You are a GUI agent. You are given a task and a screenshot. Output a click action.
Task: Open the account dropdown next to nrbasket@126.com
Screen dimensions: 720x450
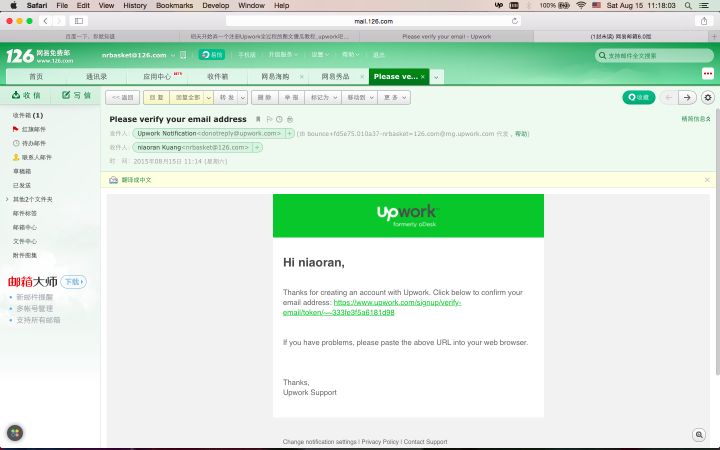point(173,55)
